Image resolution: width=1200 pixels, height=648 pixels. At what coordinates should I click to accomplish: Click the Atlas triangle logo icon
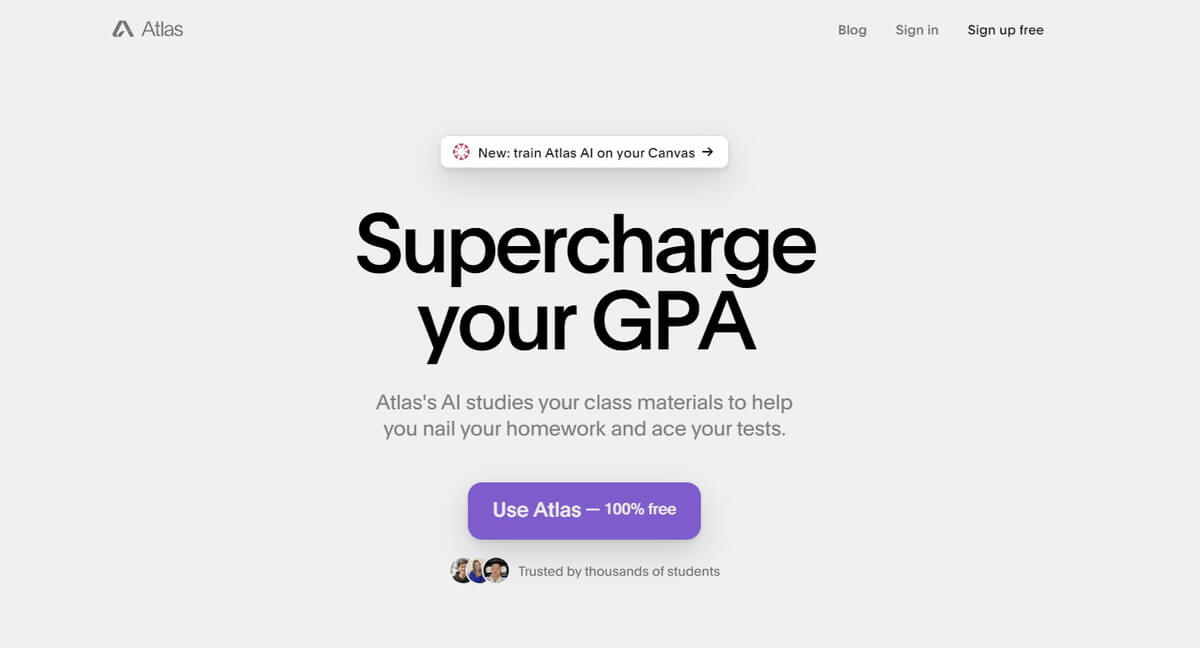pos(123,29)
